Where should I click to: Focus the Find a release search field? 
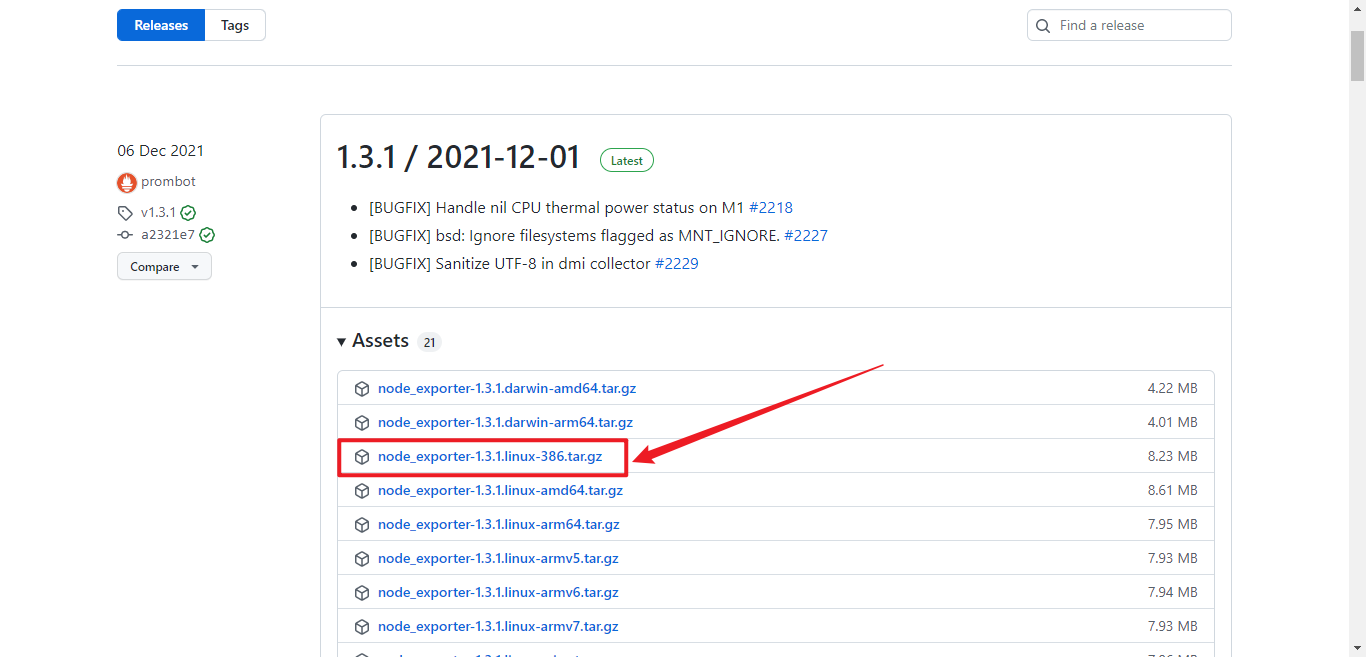pyautogui.click(x=1129, y=25)
